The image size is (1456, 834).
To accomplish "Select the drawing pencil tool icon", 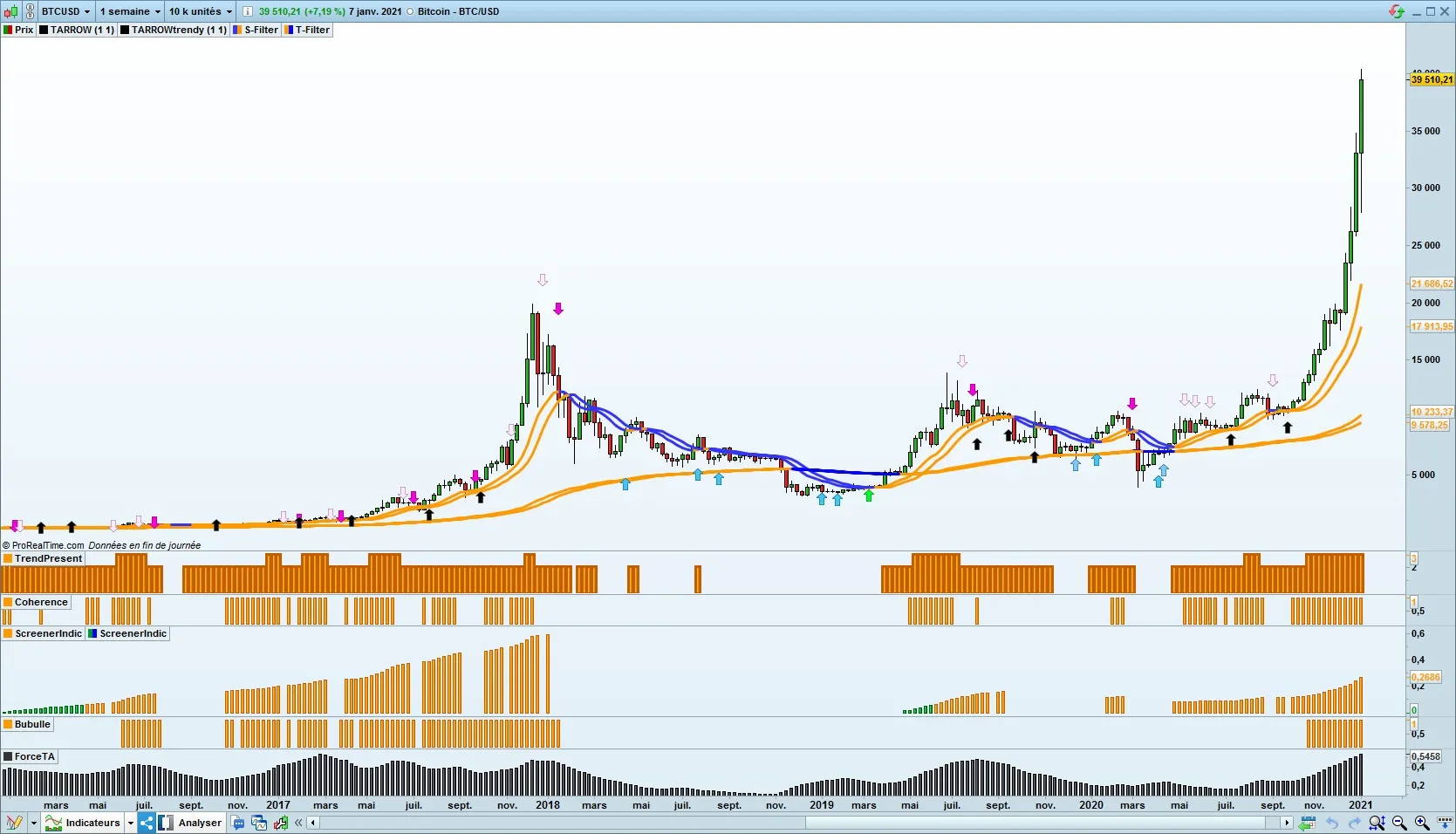I will [14, 823].
